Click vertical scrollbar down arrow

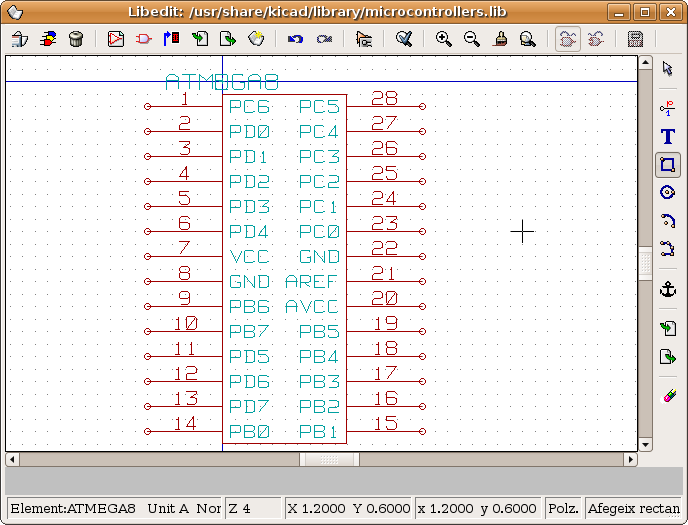tap(645, 445)
